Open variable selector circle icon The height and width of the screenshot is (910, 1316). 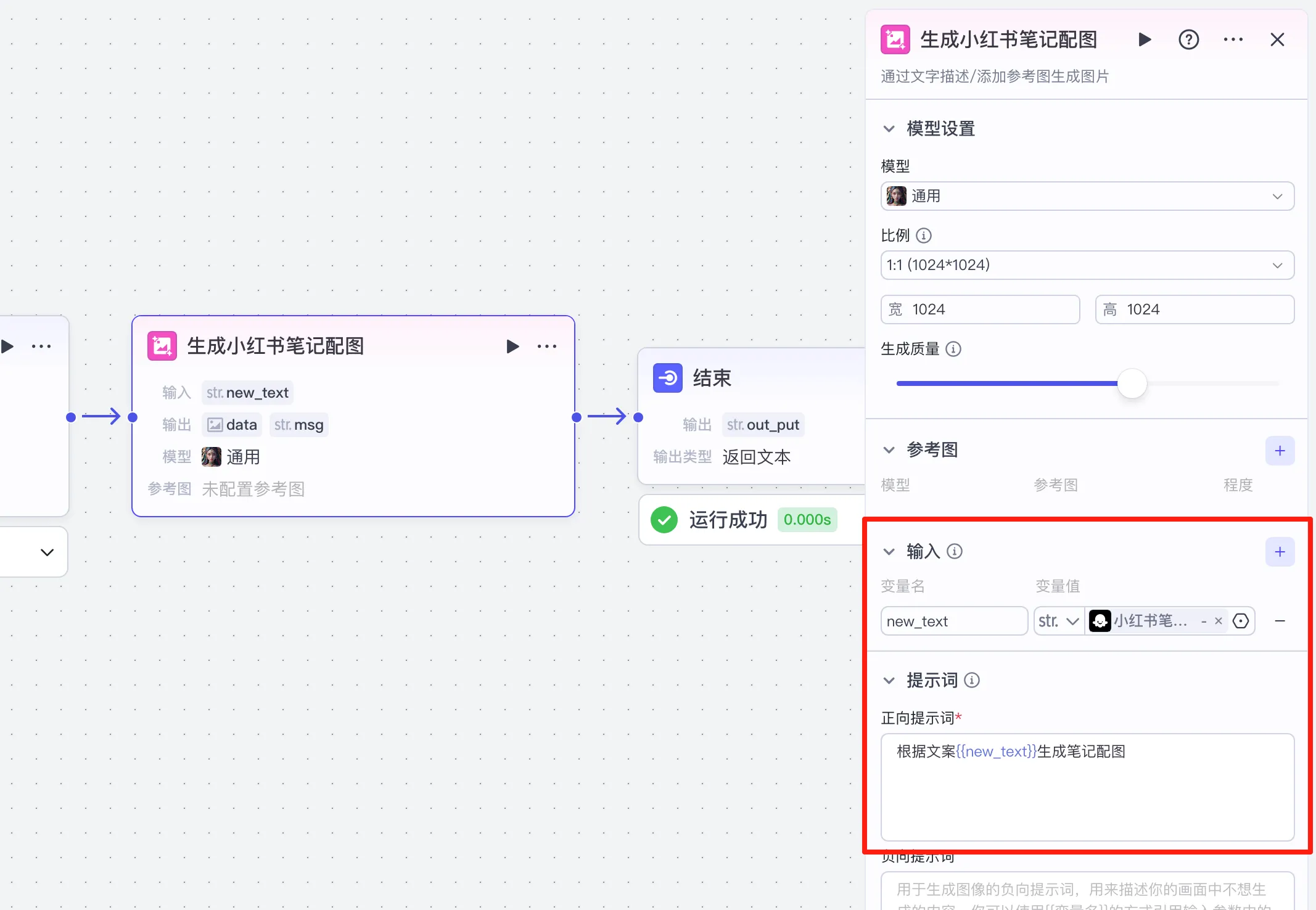(1241, 621)
